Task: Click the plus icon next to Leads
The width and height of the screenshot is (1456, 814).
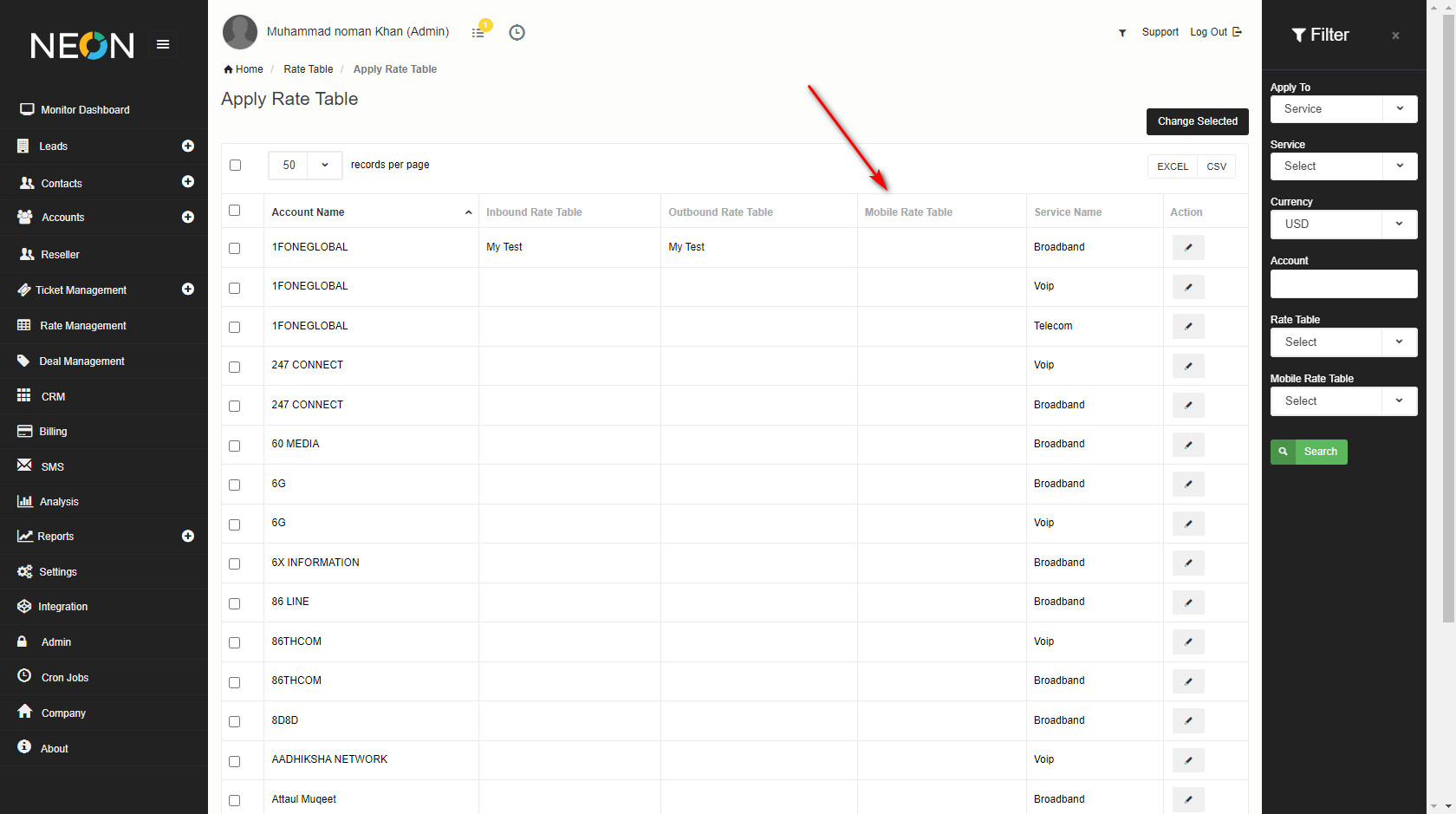Action: [187, 147]
